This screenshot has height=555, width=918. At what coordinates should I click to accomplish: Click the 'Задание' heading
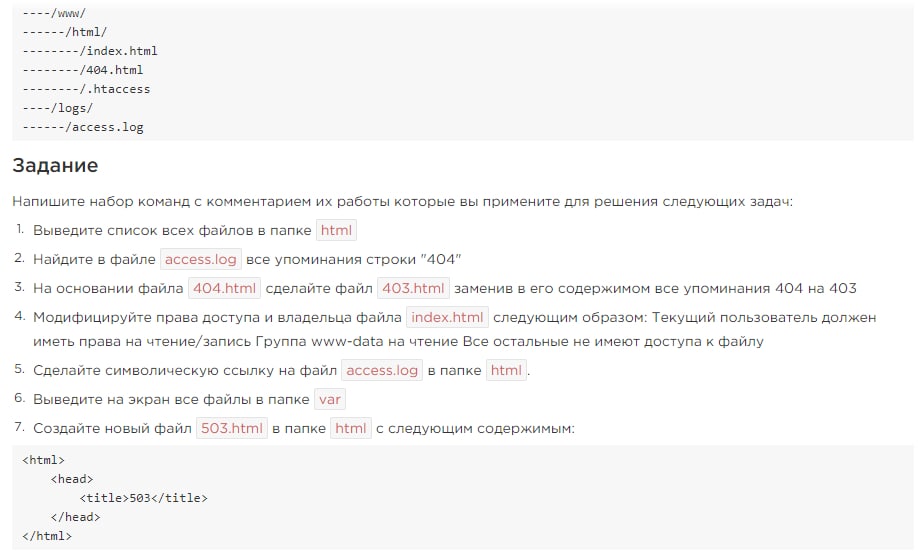pyautogui.click(x=55, y=165)
